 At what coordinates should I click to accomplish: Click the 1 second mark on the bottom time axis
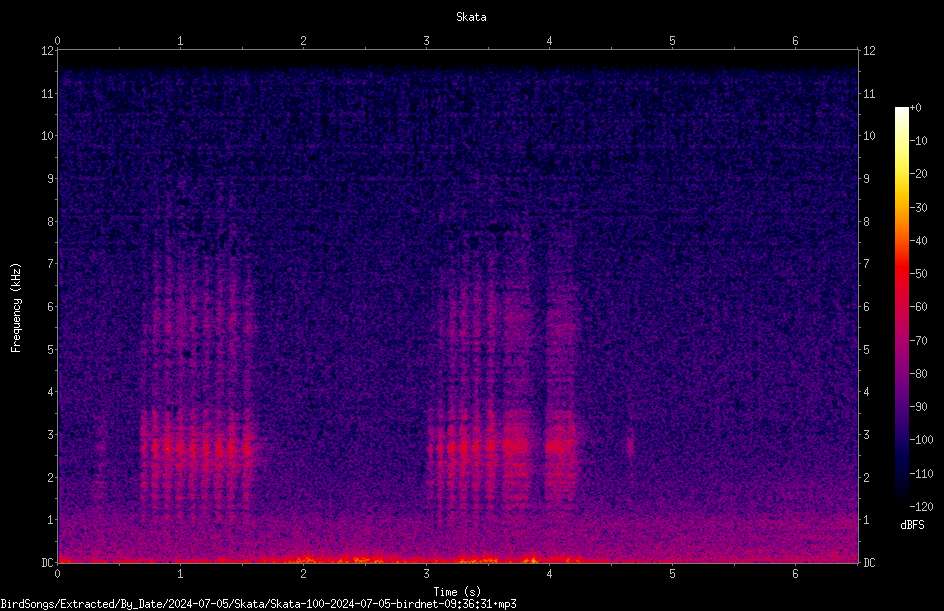(181, 574)
